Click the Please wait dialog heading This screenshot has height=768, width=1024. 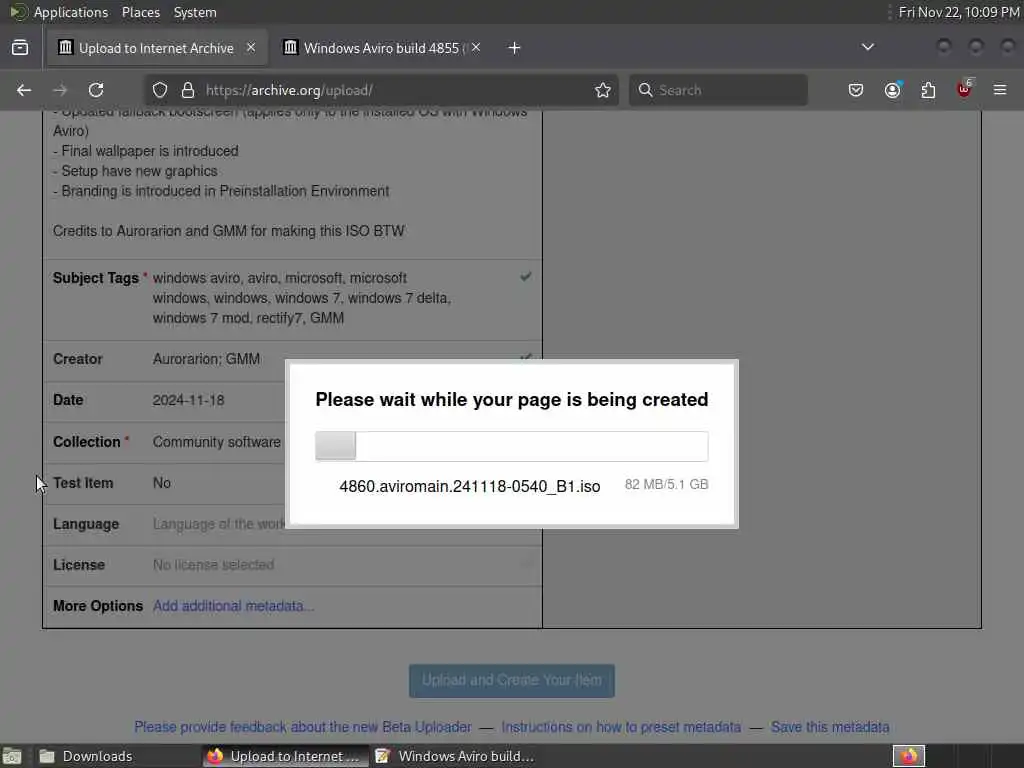tap(511, 400)
